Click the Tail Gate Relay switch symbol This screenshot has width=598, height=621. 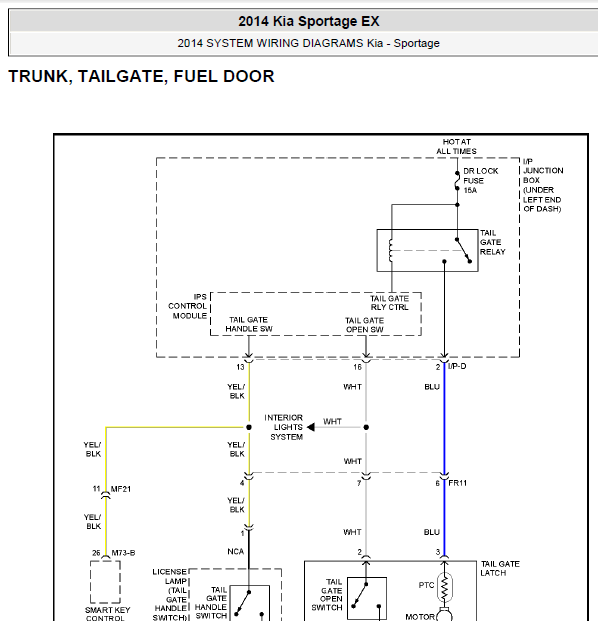463,250
